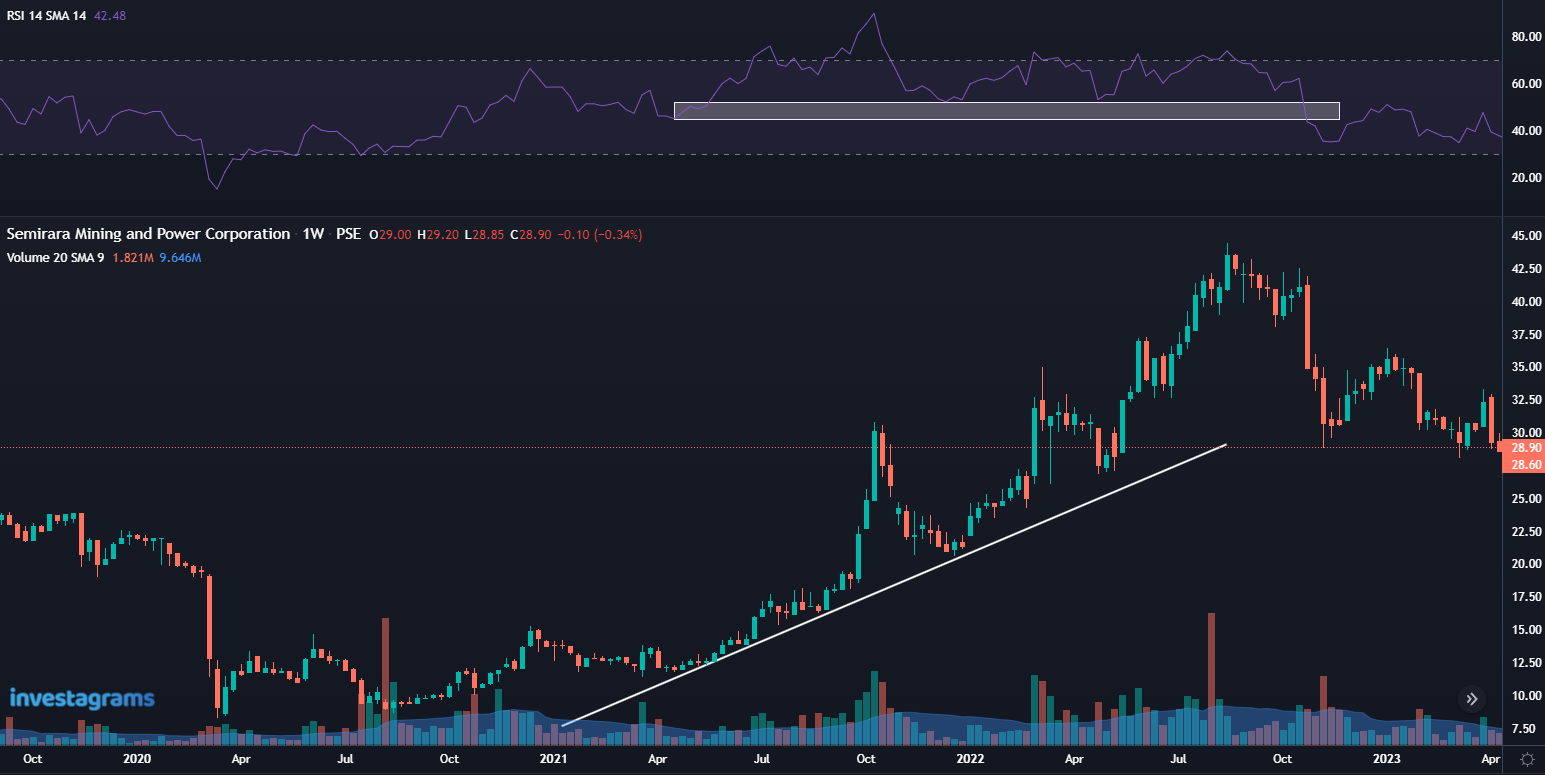
Task: Click the 2020 label on time axis
Action: click(136, 759)
